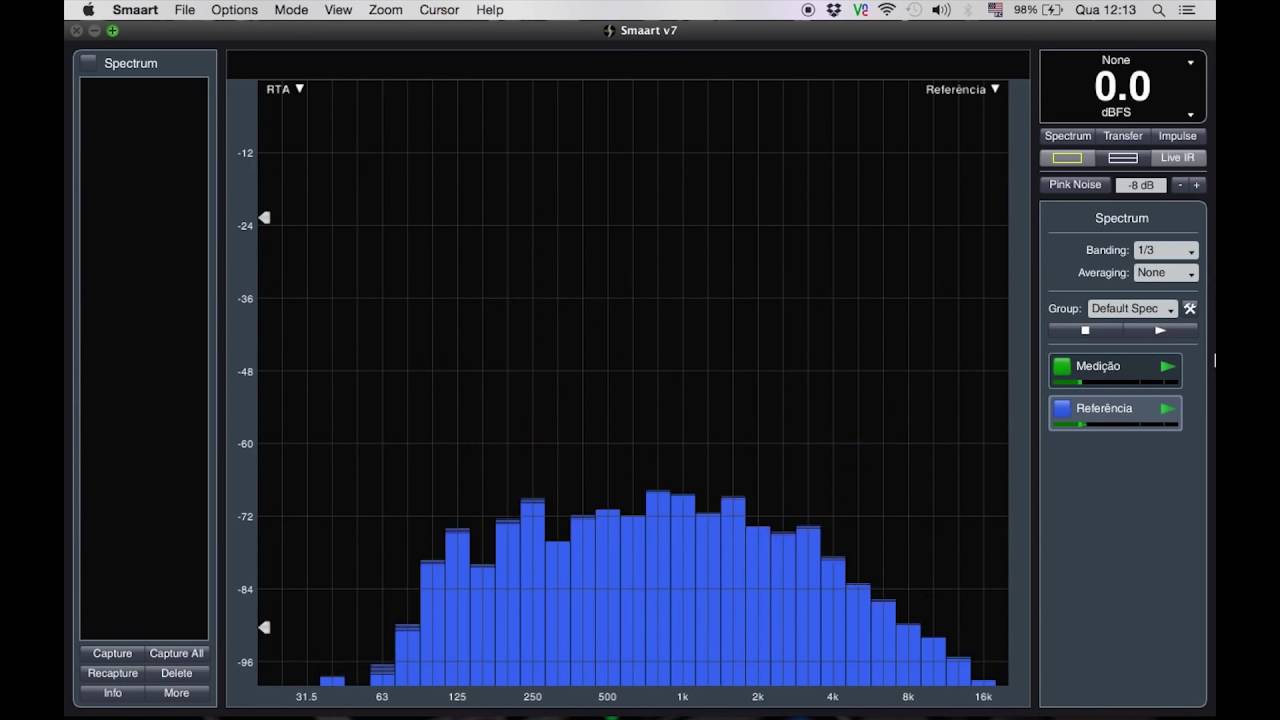Viewport: 1280px width, 720px height.
Task: Open the V2 menu bar icon
Action: click(861, 10)
